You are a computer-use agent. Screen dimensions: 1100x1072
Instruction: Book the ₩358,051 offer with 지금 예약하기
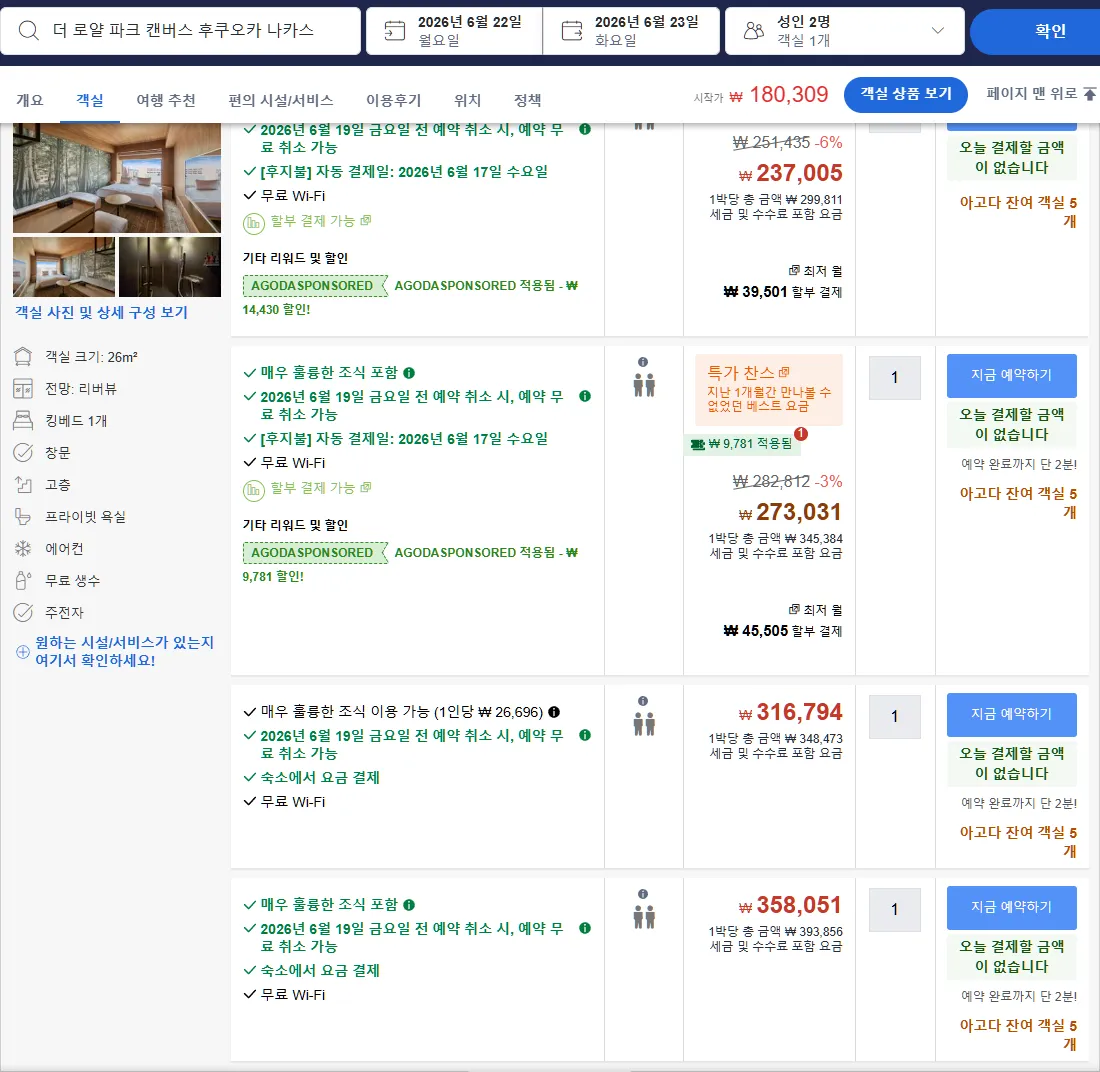pyautogui.click(x=1012, y=907)
